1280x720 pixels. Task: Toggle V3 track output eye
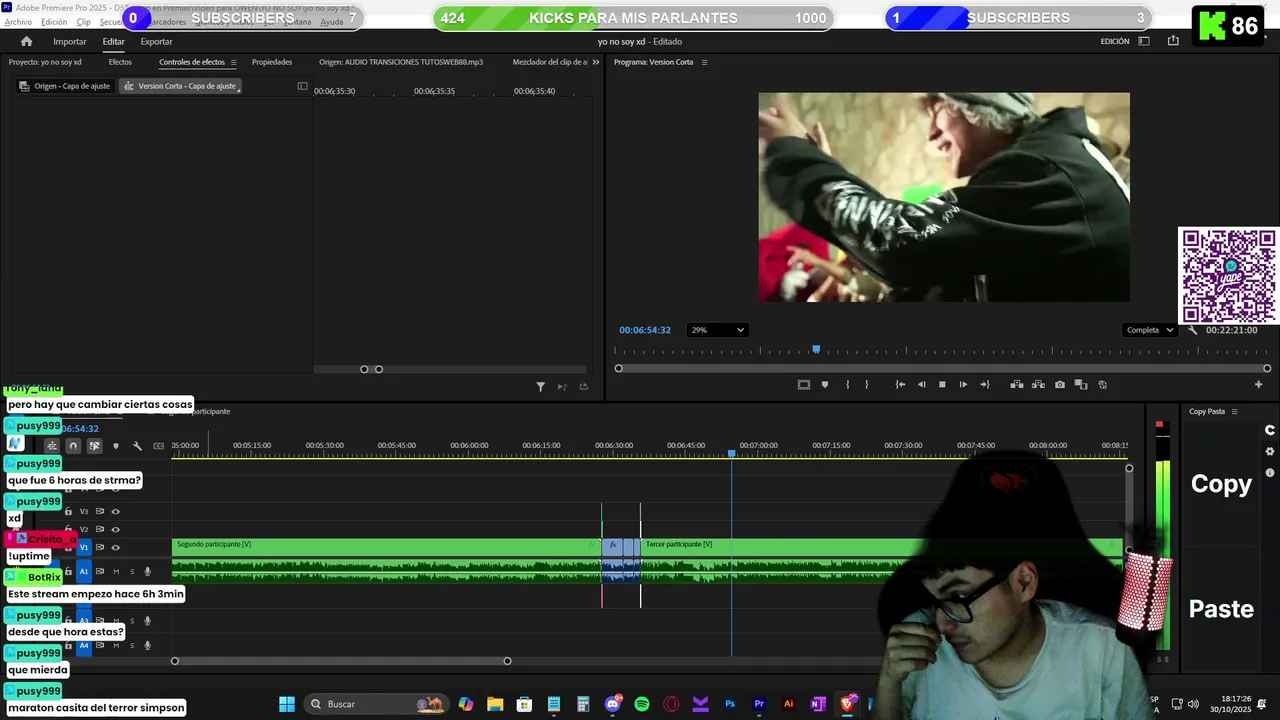pyautogui.click(x=115, y=511)
